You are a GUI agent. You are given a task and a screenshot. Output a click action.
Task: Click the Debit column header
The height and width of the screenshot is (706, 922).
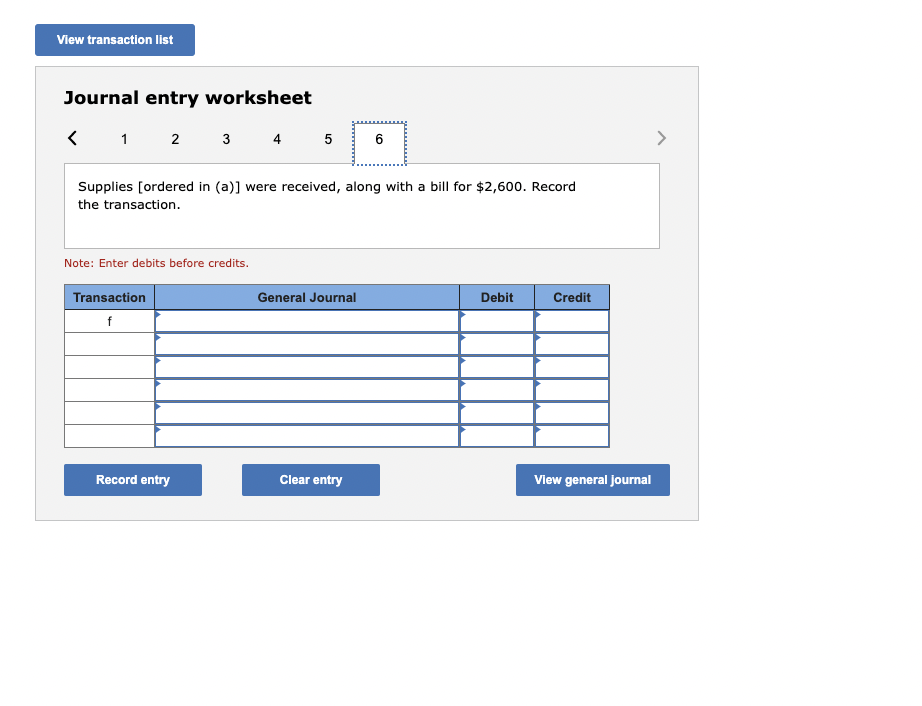pos(497,297)
